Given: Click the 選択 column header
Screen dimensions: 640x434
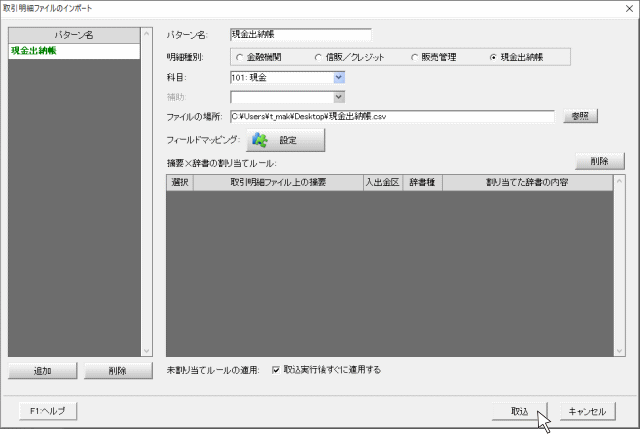Looking at the screenshot, I should tap(180, 183).
